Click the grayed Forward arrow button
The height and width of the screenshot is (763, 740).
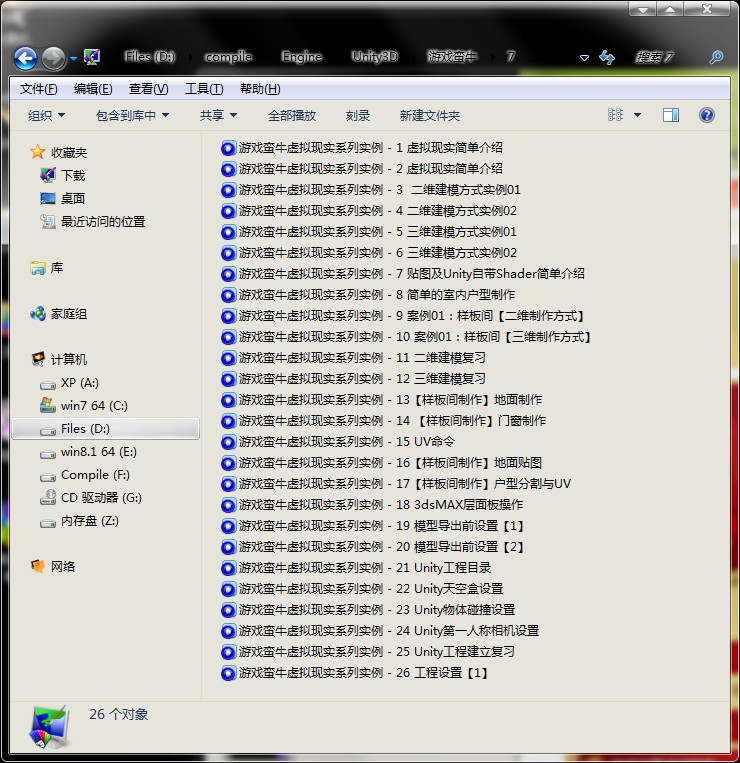[x=53, y=58]
